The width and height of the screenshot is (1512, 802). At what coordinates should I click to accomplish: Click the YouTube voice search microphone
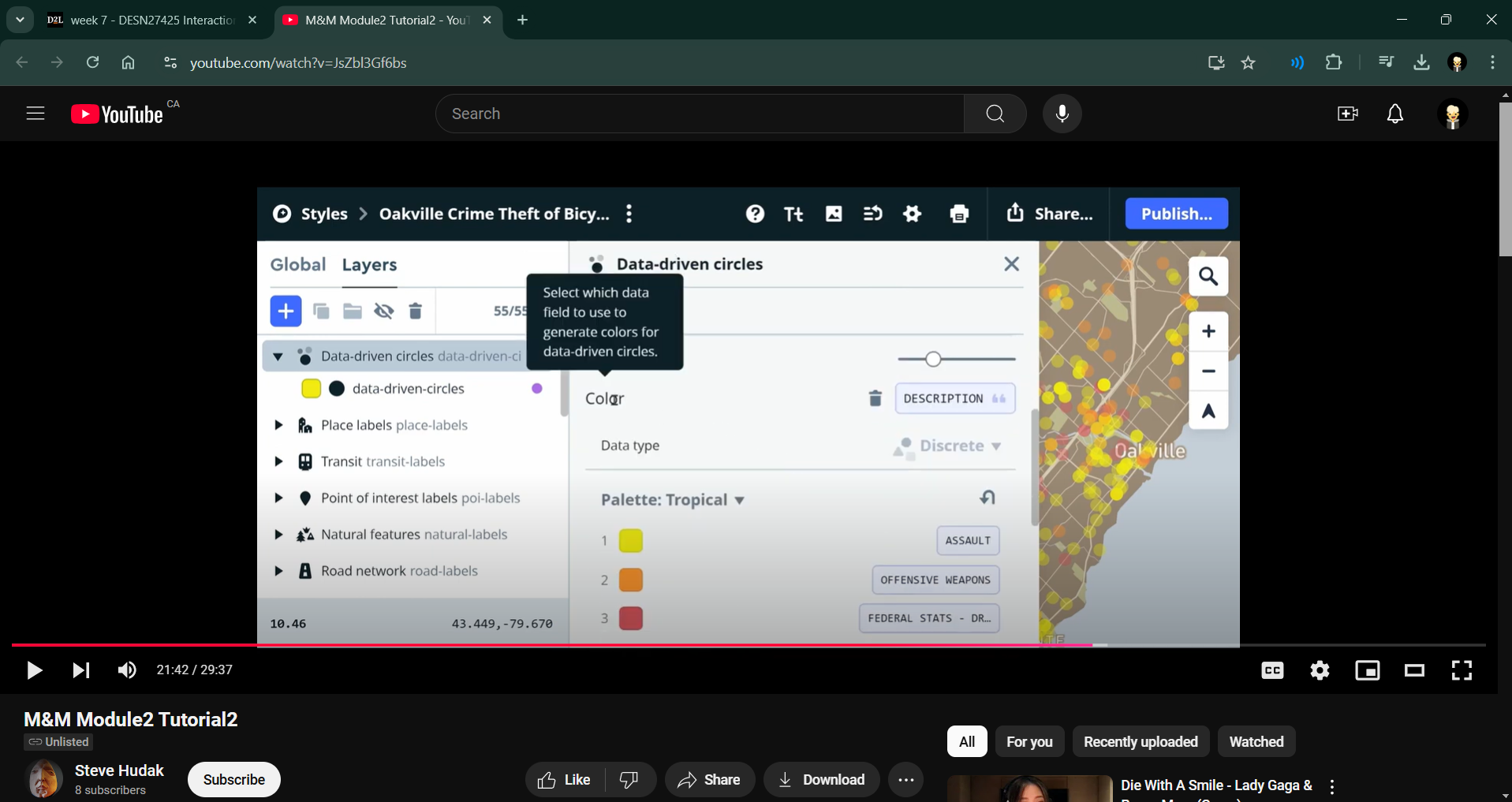(x=1062, y=114)
